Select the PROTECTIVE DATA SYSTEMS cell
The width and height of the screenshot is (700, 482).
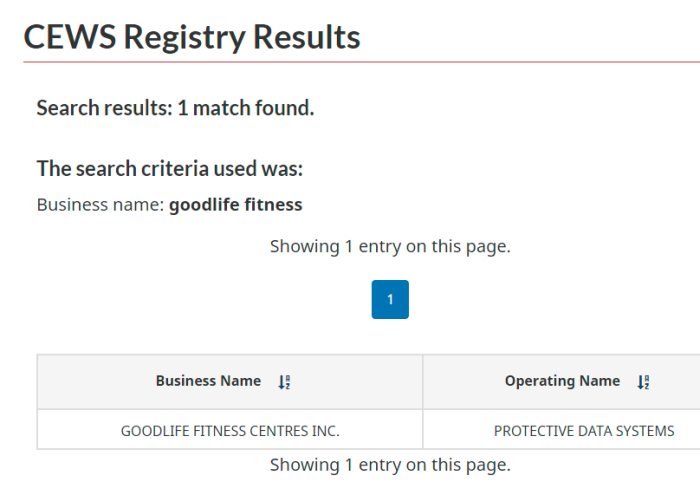562,430
